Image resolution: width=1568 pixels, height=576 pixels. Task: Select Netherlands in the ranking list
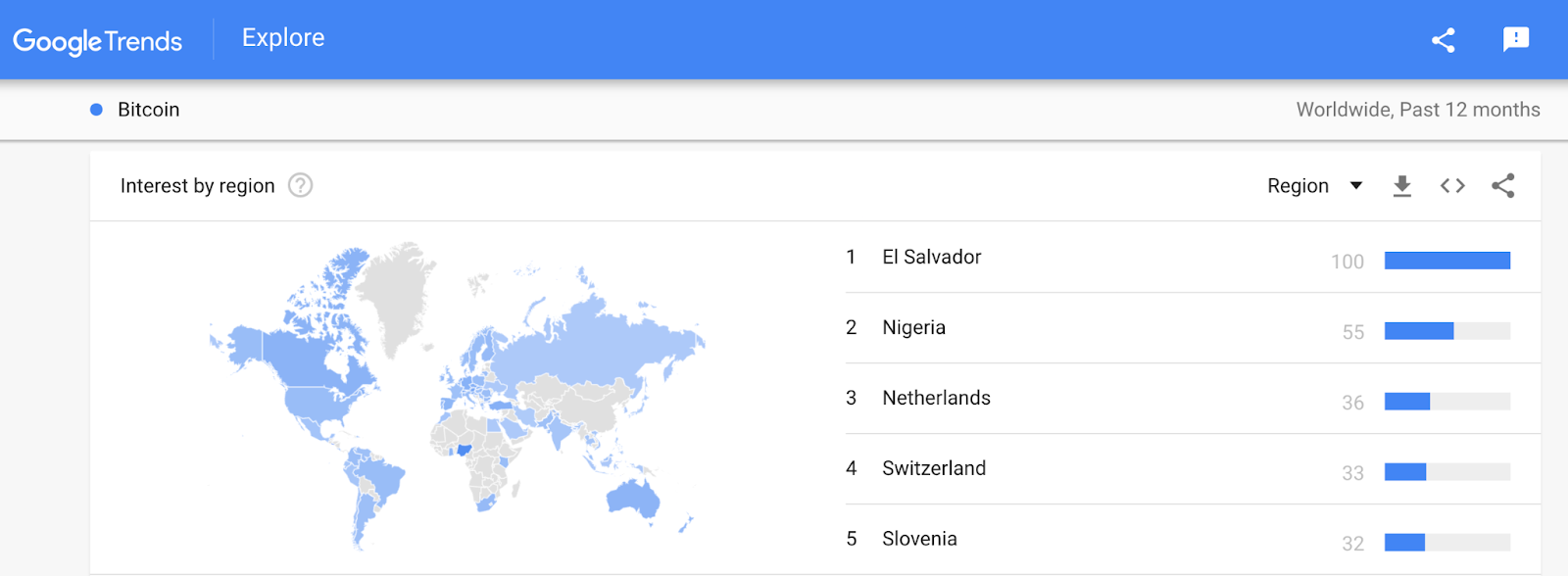[936, 399]
